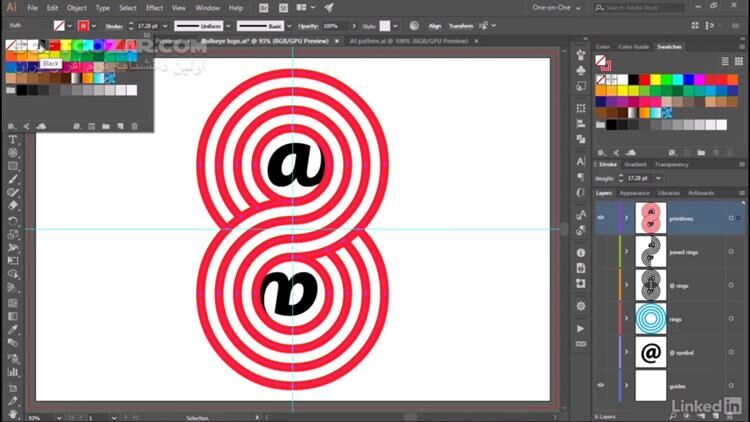Image resolution: width=750 pixels, height=422 pixels.
Task: Expand the primitives layer contents
Action: (x=627, y=217)
